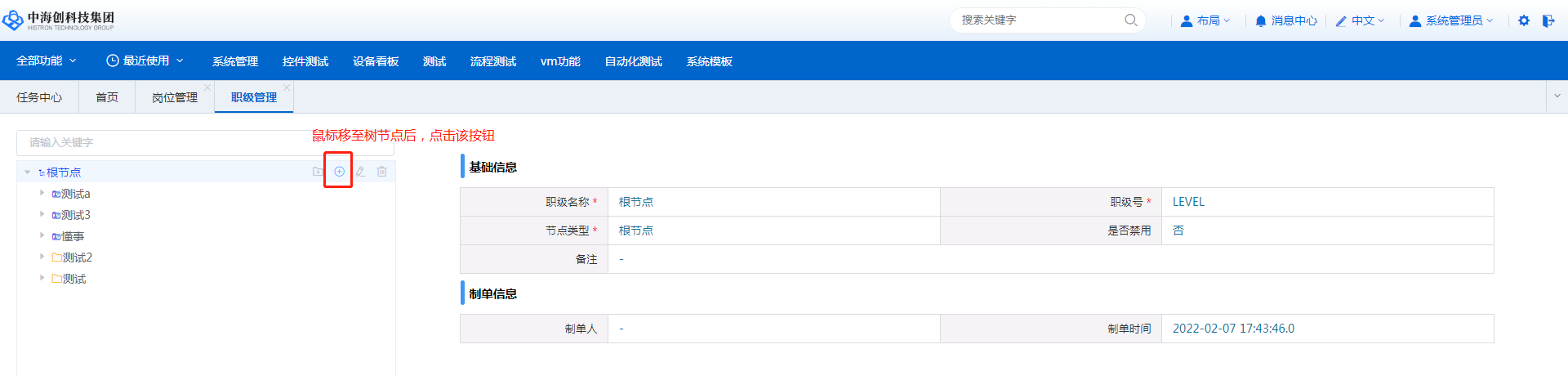Click the tree keyword search field
1568x376 pixels.
[163, 142]
